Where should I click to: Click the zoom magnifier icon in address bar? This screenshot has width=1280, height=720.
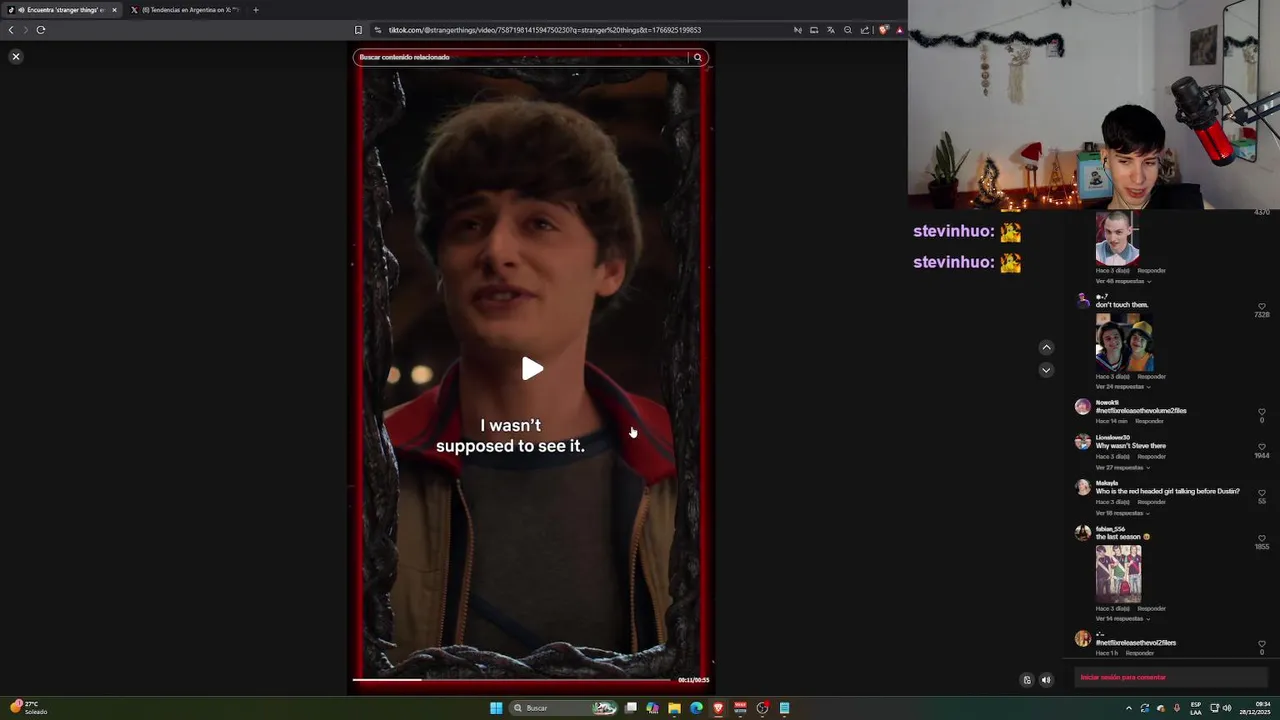click(847, 30)
